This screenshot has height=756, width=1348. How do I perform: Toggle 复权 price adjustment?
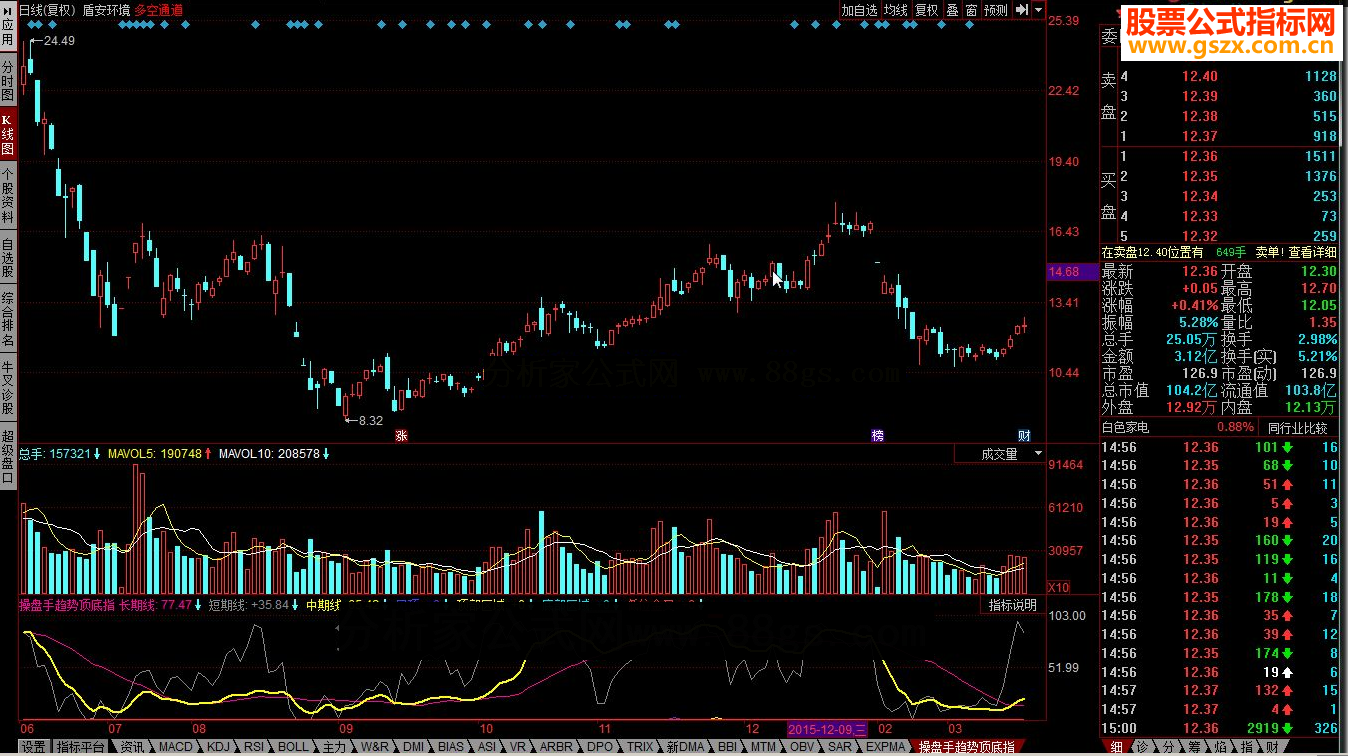[x=927, y=10]
